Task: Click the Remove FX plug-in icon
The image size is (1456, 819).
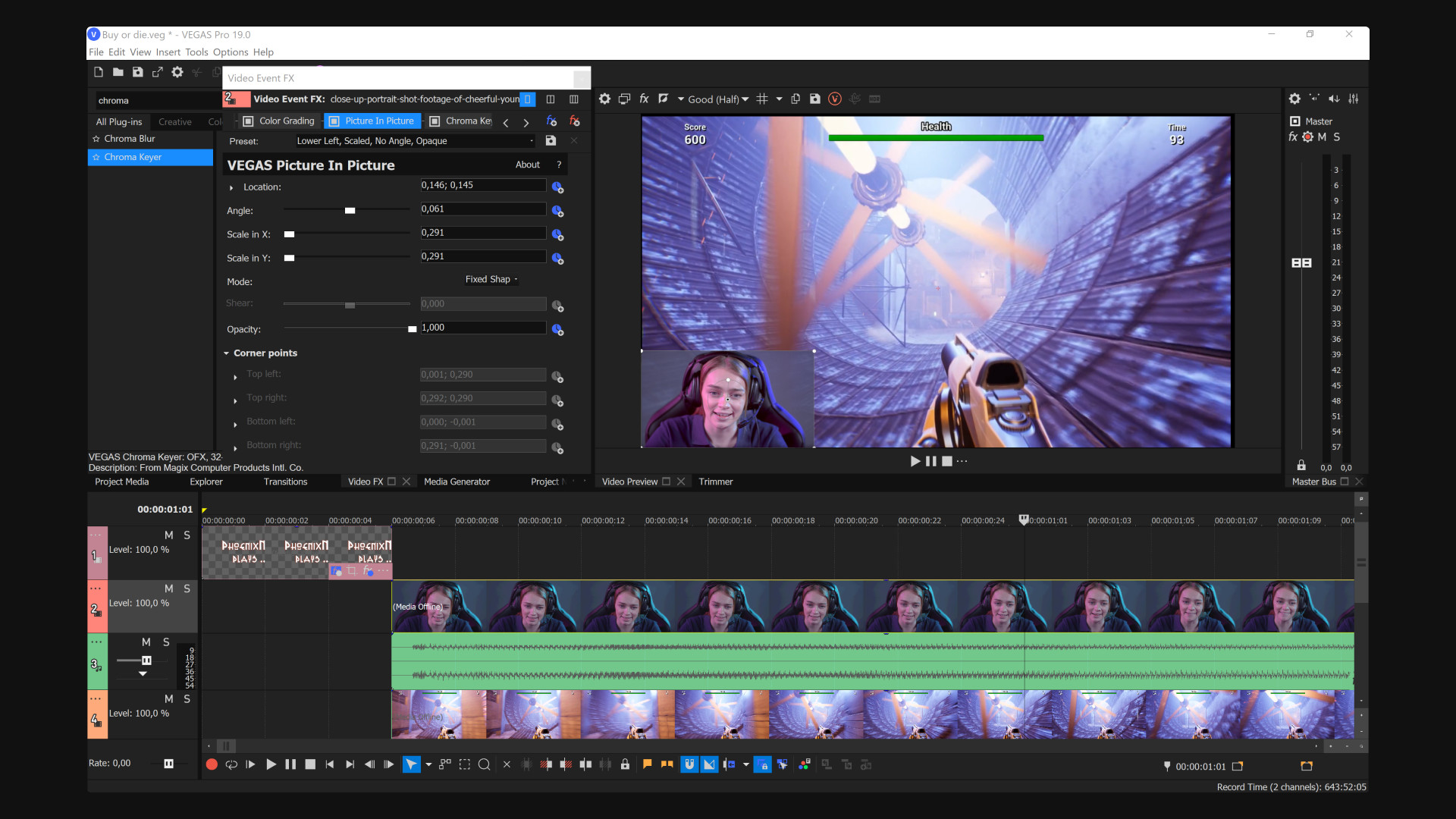Action: [x=575, y=121]
